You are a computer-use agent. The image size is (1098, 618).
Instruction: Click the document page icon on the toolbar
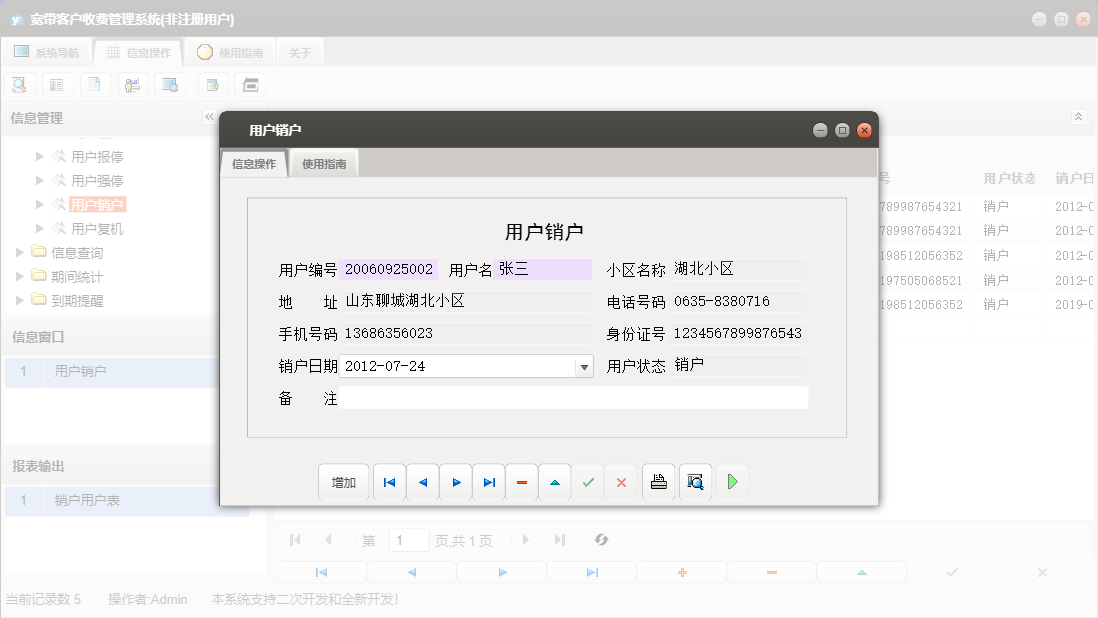coord(95,84)
